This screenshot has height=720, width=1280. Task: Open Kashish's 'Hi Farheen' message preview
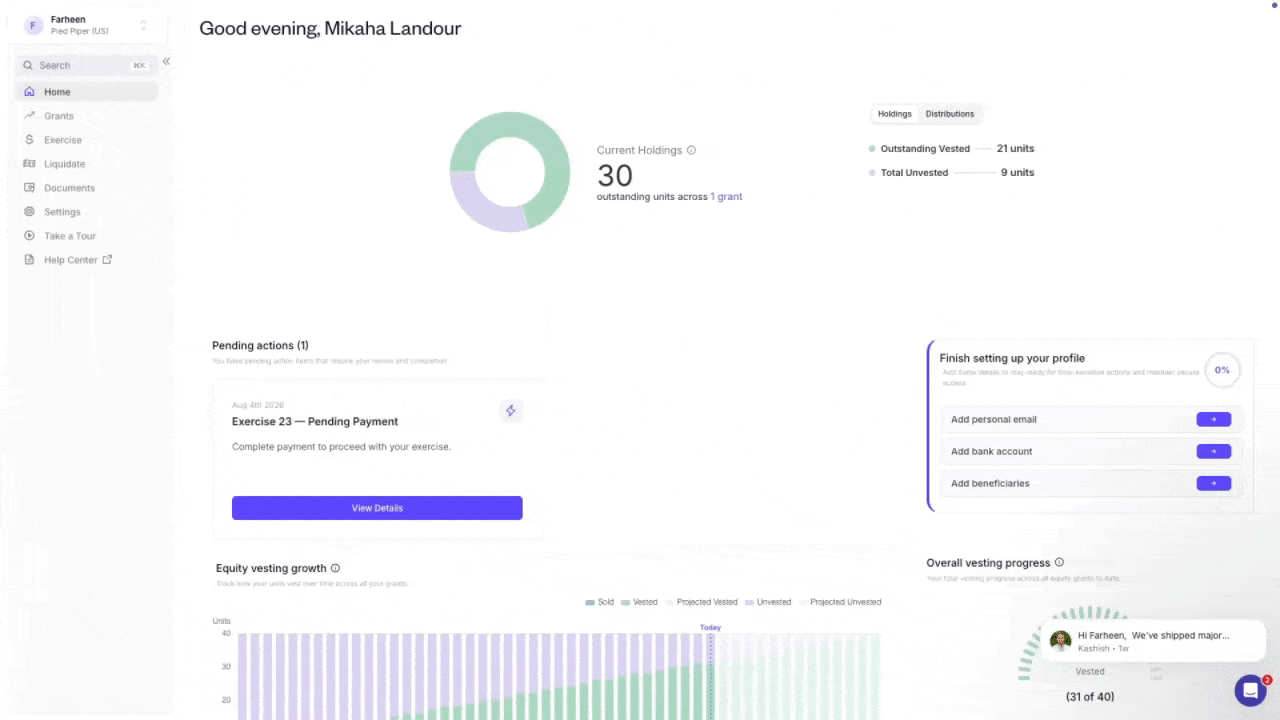pos(1153,641)
